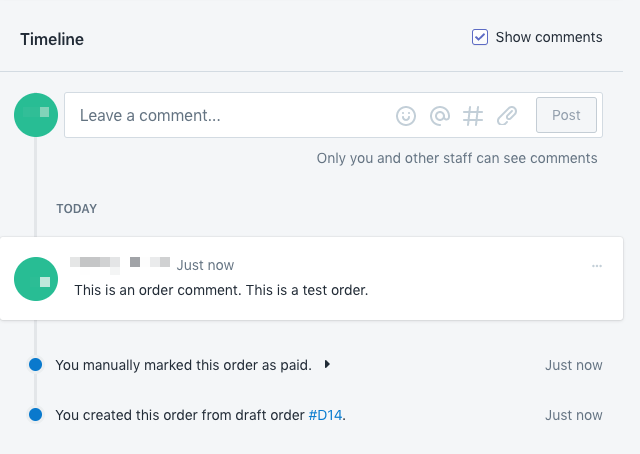Click the blue dot for the paid event
The image size is (640, 454).
pyautogui.click(x=35, y=365)
